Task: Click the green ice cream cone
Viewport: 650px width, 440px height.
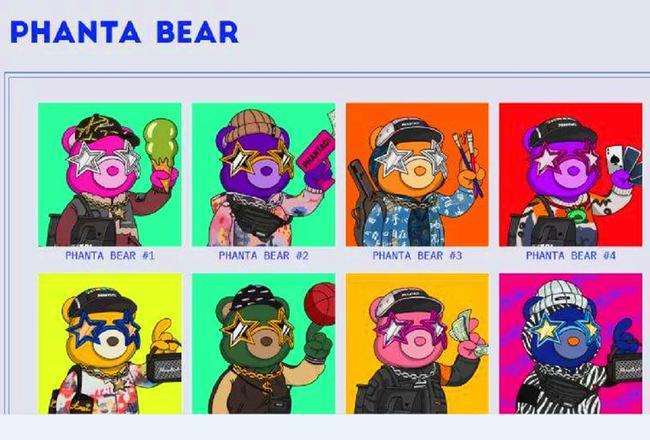Action: [160, 151]
